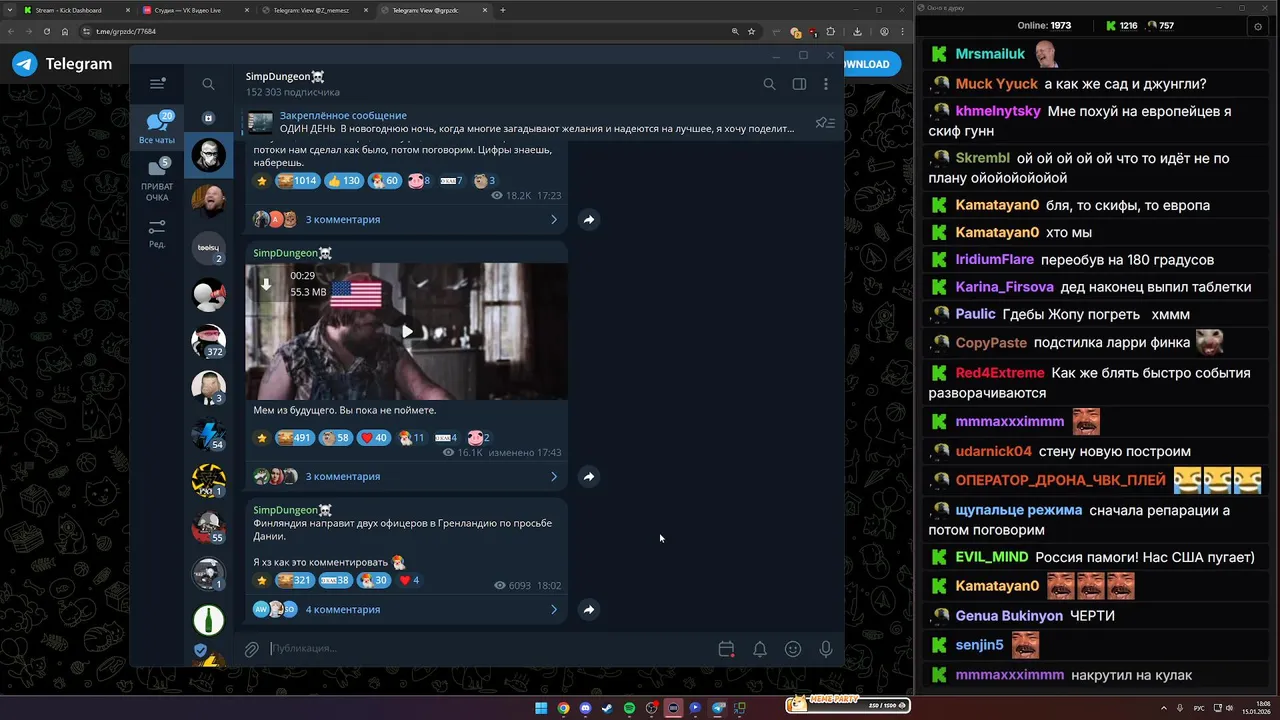Viewport: 1280px width, 720px height.
Task: Open the chat with 372 unread badge
Action: 209,341
